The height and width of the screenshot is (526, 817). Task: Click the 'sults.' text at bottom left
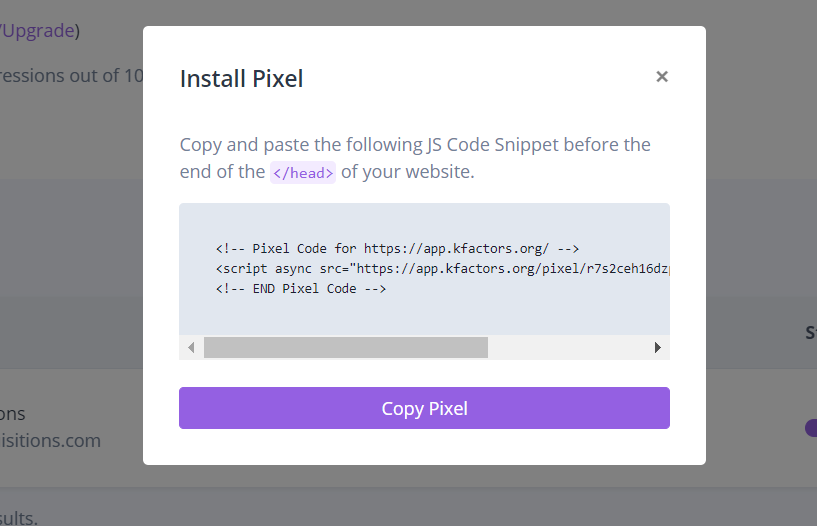click(19, 518)
